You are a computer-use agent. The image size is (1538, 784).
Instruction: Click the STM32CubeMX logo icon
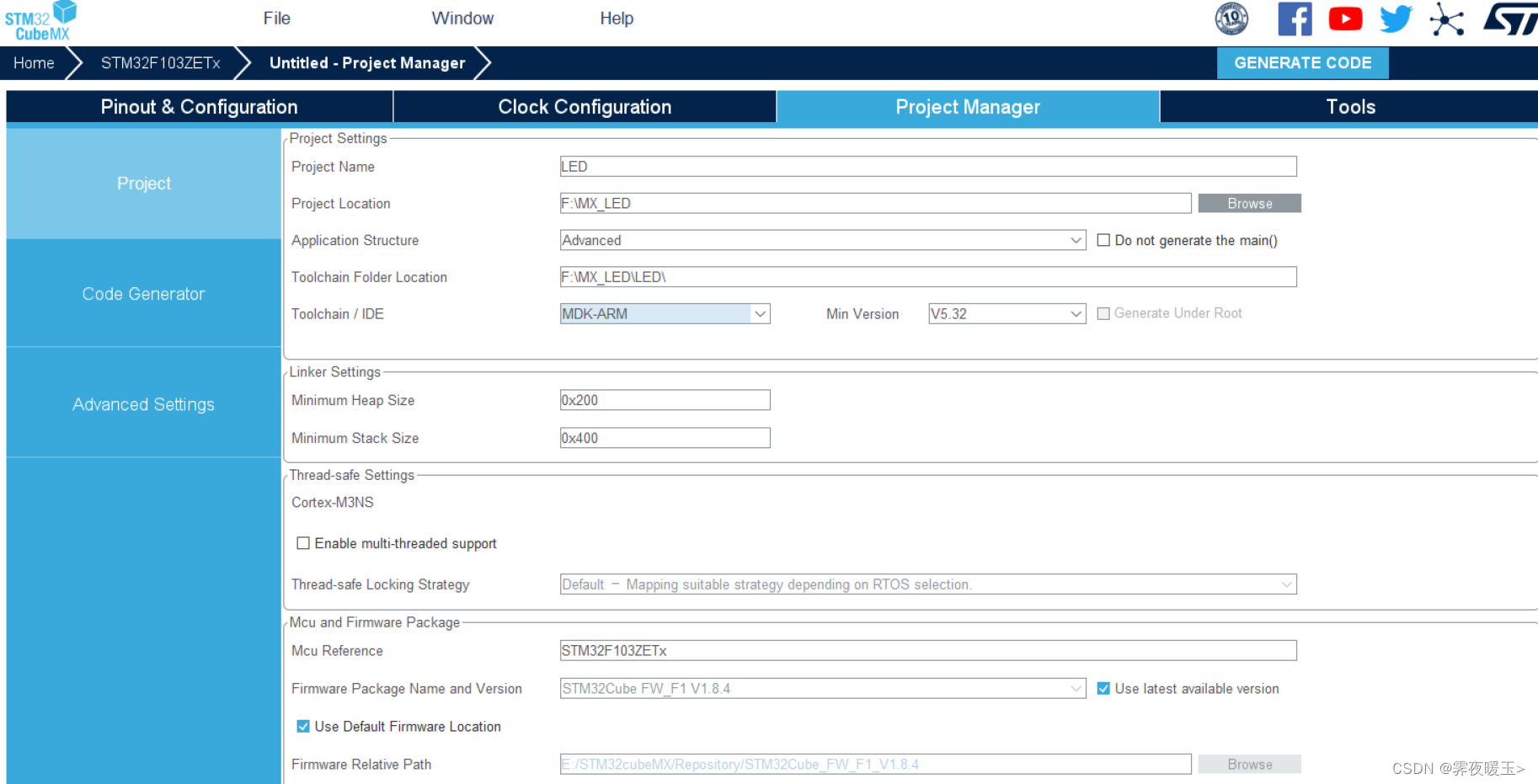(x=40, y=21)
